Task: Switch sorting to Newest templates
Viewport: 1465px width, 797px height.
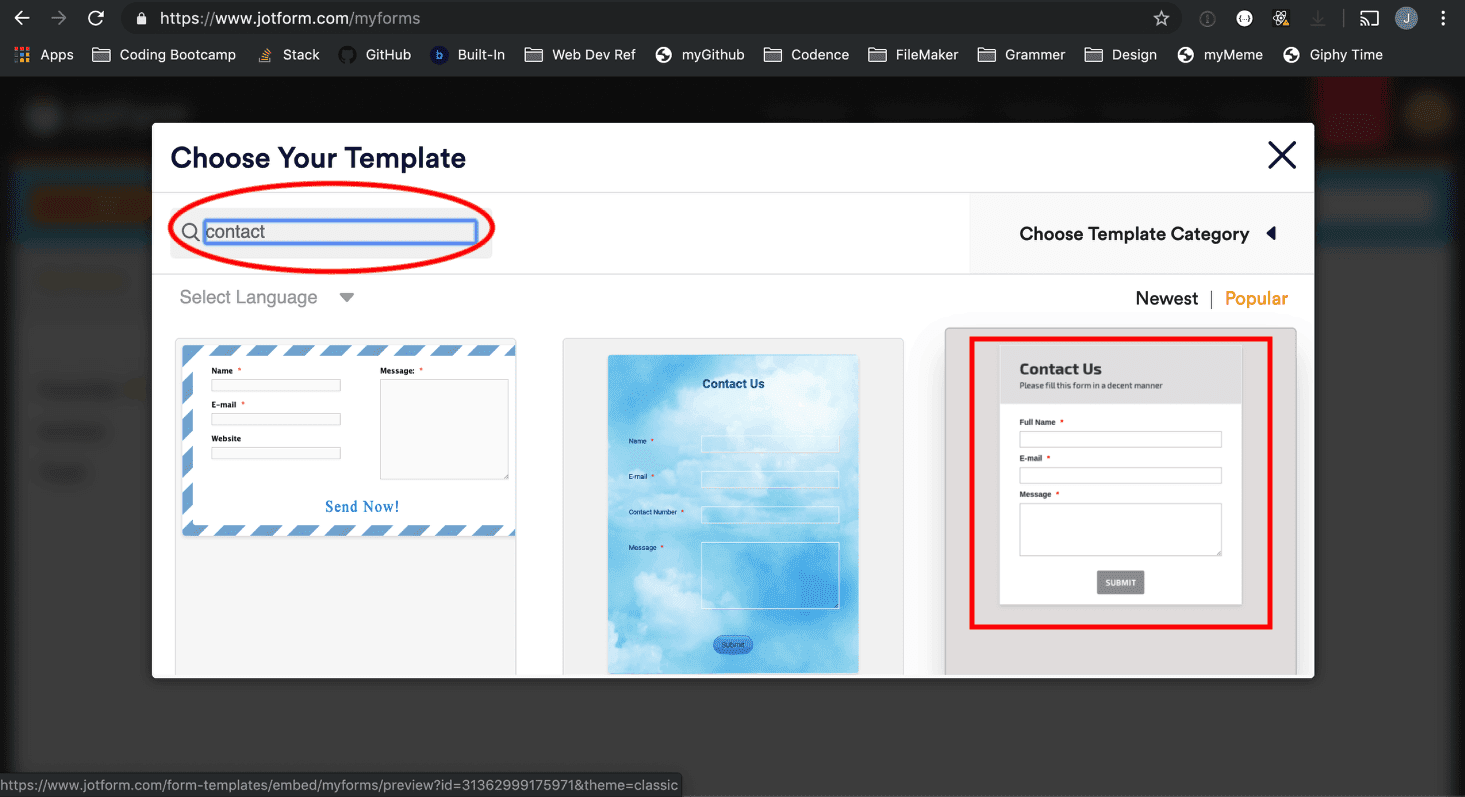Action: [x=1166, y=297]
